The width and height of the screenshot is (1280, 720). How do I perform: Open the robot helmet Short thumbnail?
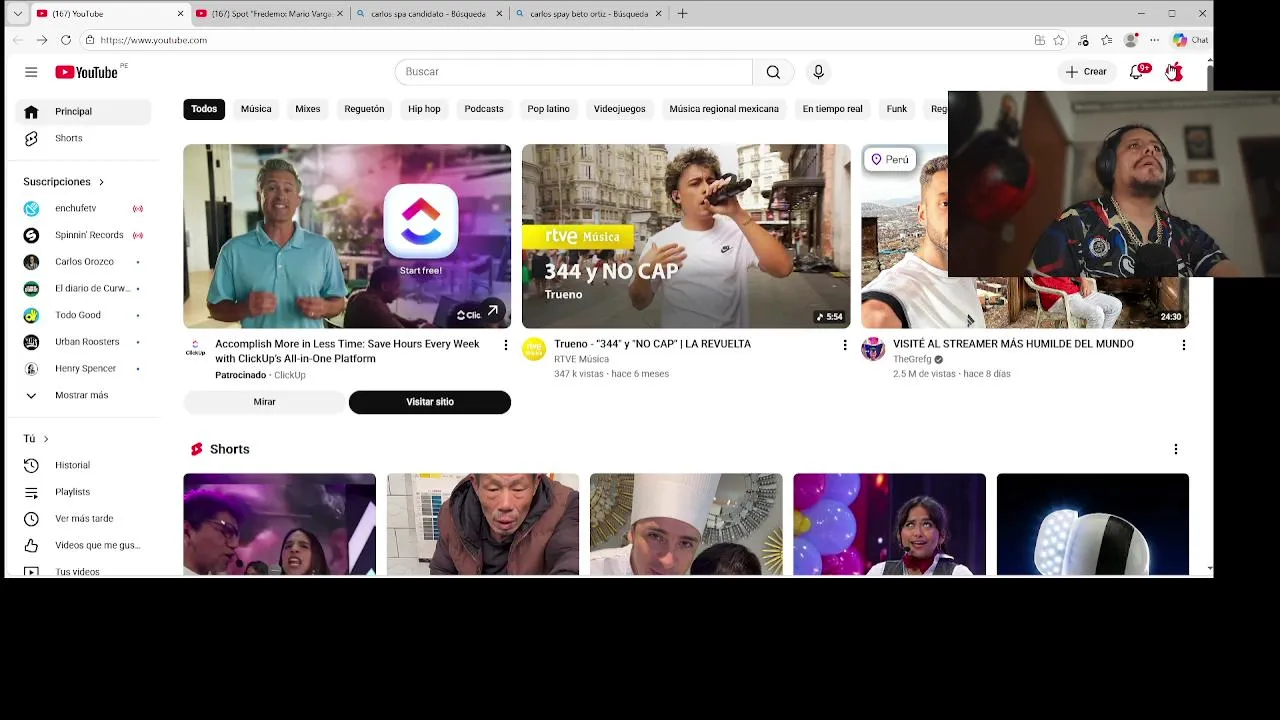pos(1092,525)
